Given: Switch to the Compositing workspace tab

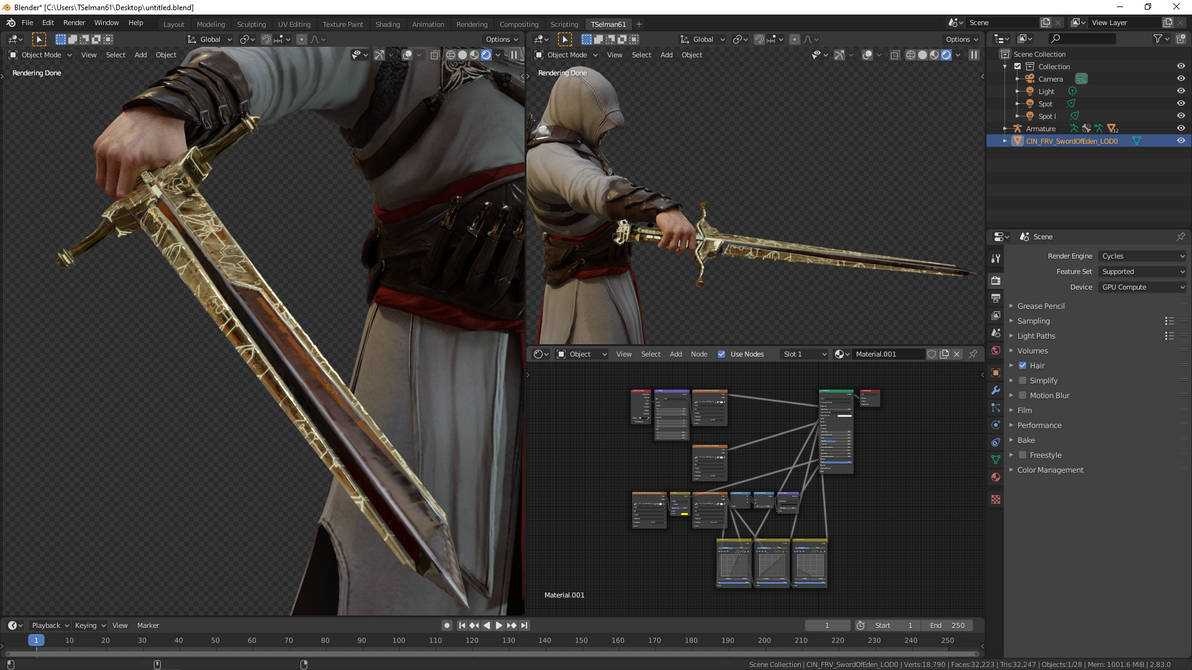Looking at the screenshot, I should click(518, 24).
